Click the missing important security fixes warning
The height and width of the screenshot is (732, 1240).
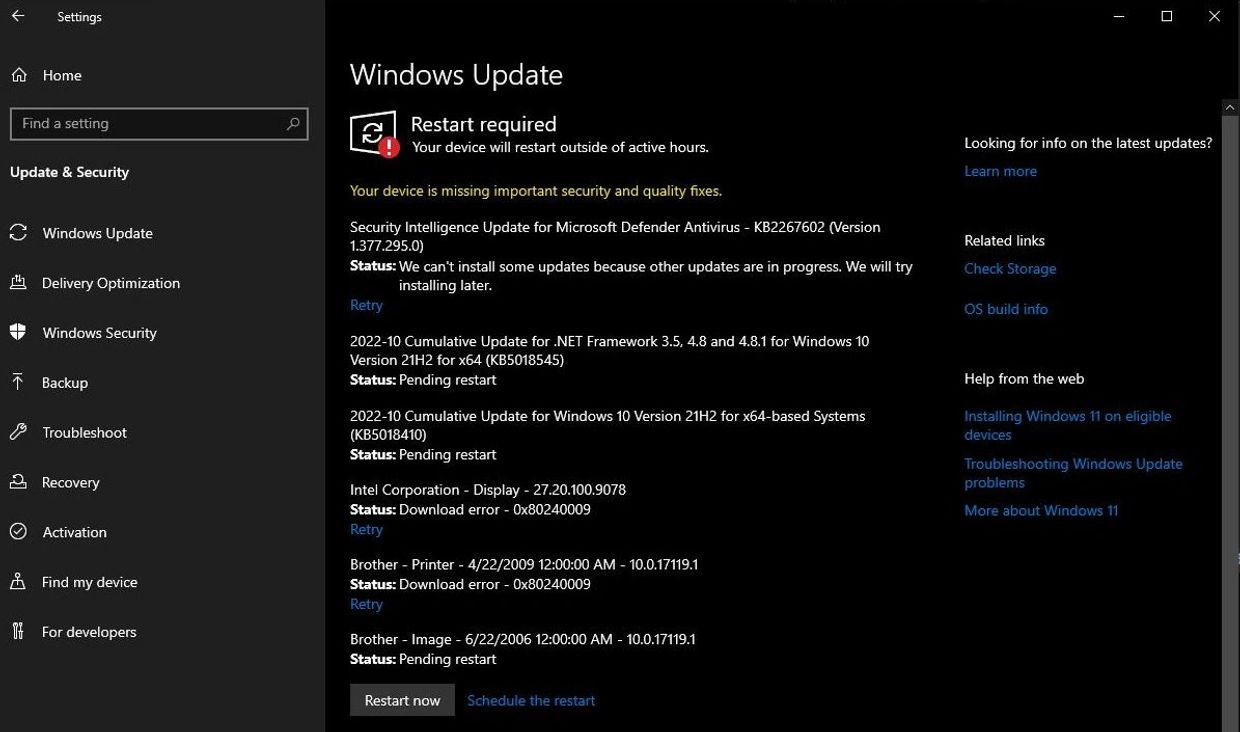(536, 190)
